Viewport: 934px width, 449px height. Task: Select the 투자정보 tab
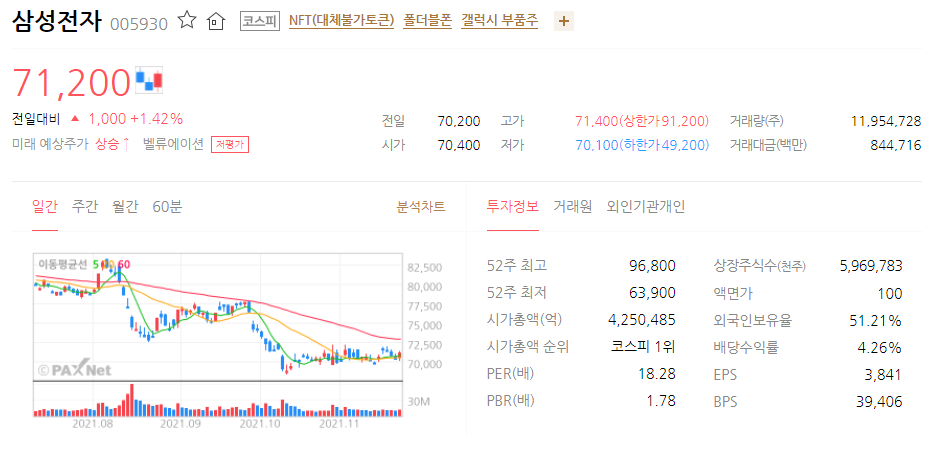[512, 207]
